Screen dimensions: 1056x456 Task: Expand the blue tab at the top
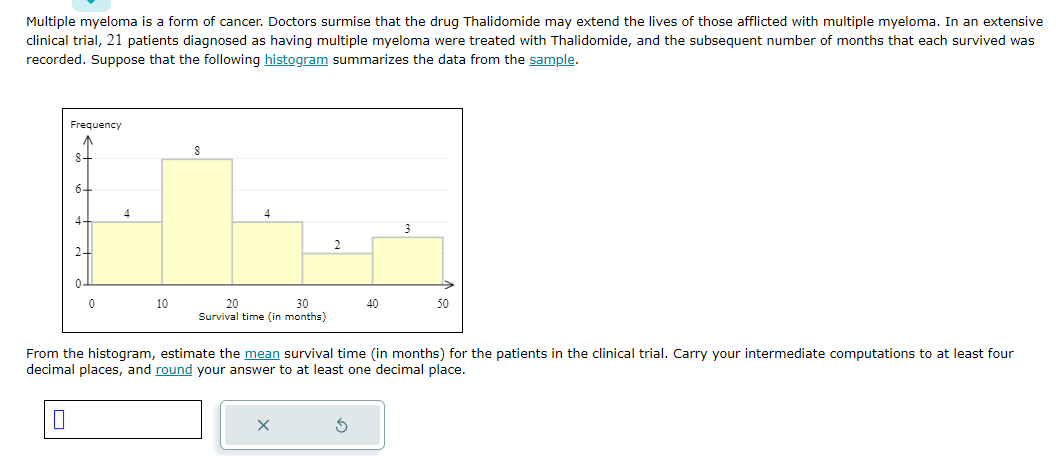pos(92,5)
